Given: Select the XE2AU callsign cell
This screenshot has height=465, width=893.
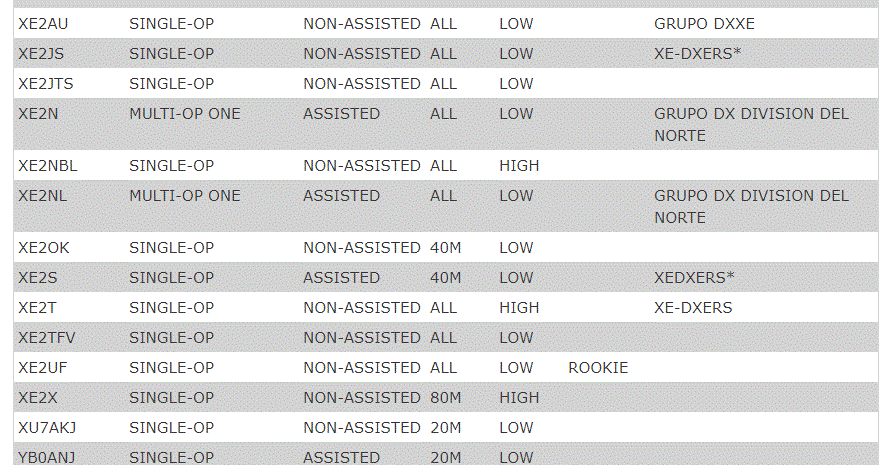Looking at the screenshot, I should pyautogui.click(x=43, y=24).
